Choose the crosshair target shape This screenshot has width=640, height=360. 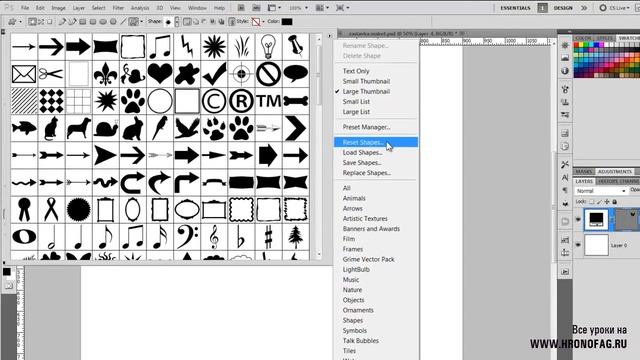coord(241,74)
